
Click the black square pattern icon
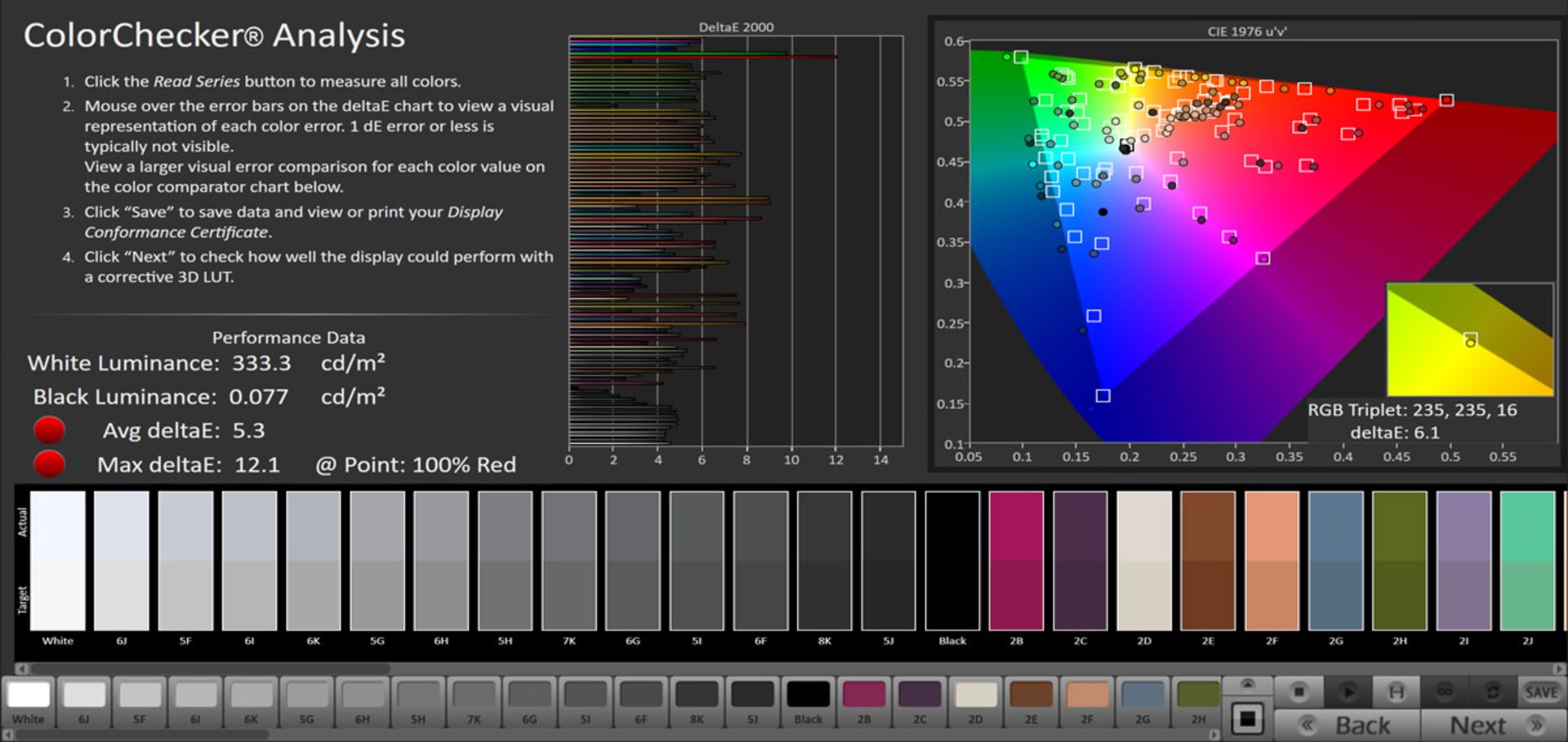pyautogui.click(x=1247, y=719)
